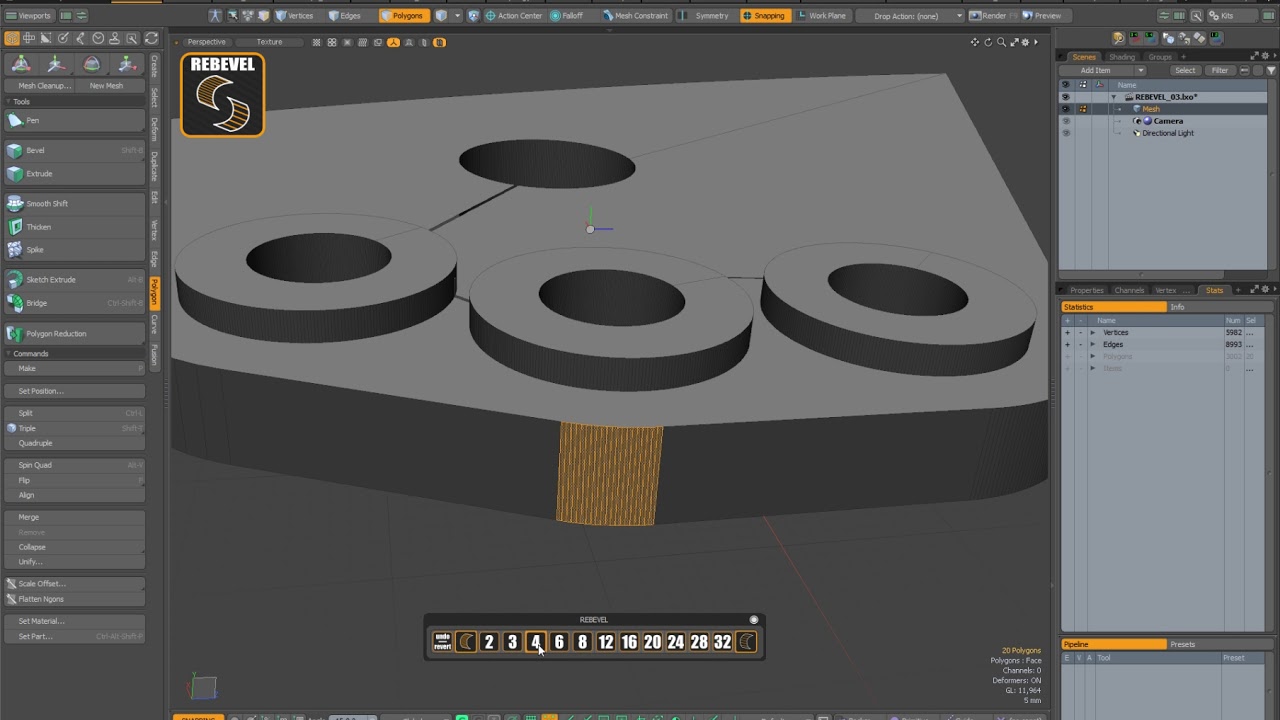Click the Select button in Scenes
This screenshot has width=1280, height=720.
1185,70
